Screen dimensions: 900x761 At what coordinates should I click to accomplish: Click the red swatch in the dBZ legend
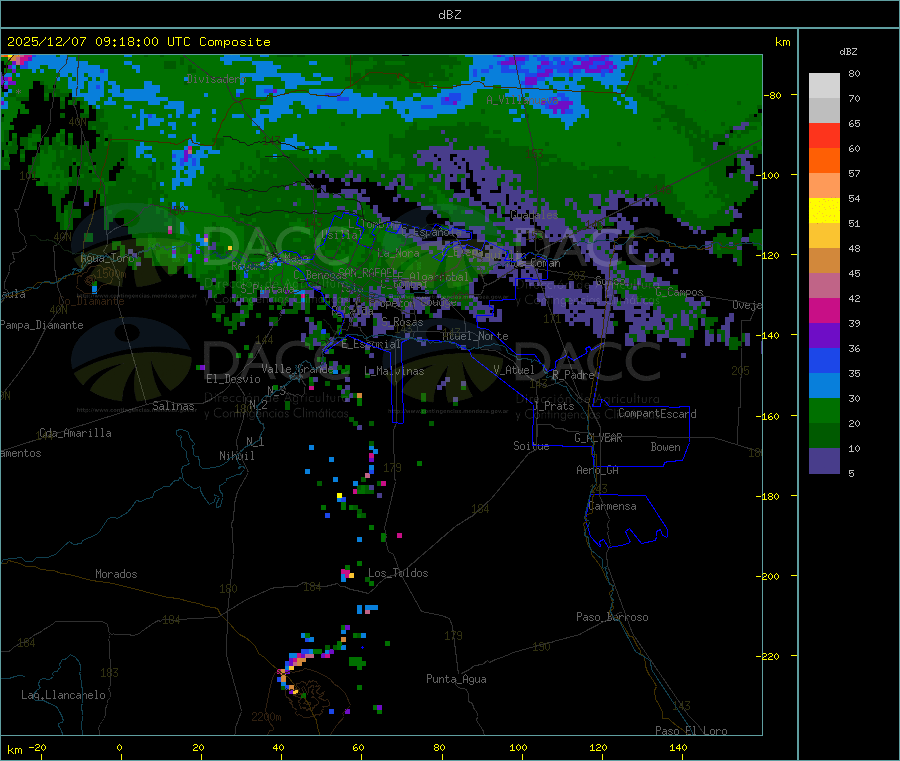(824, 135)
